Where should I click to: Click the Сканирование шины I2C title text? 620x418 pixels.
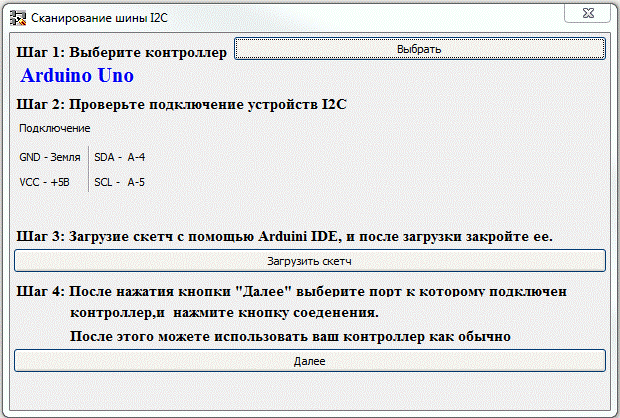click(99, 18)
